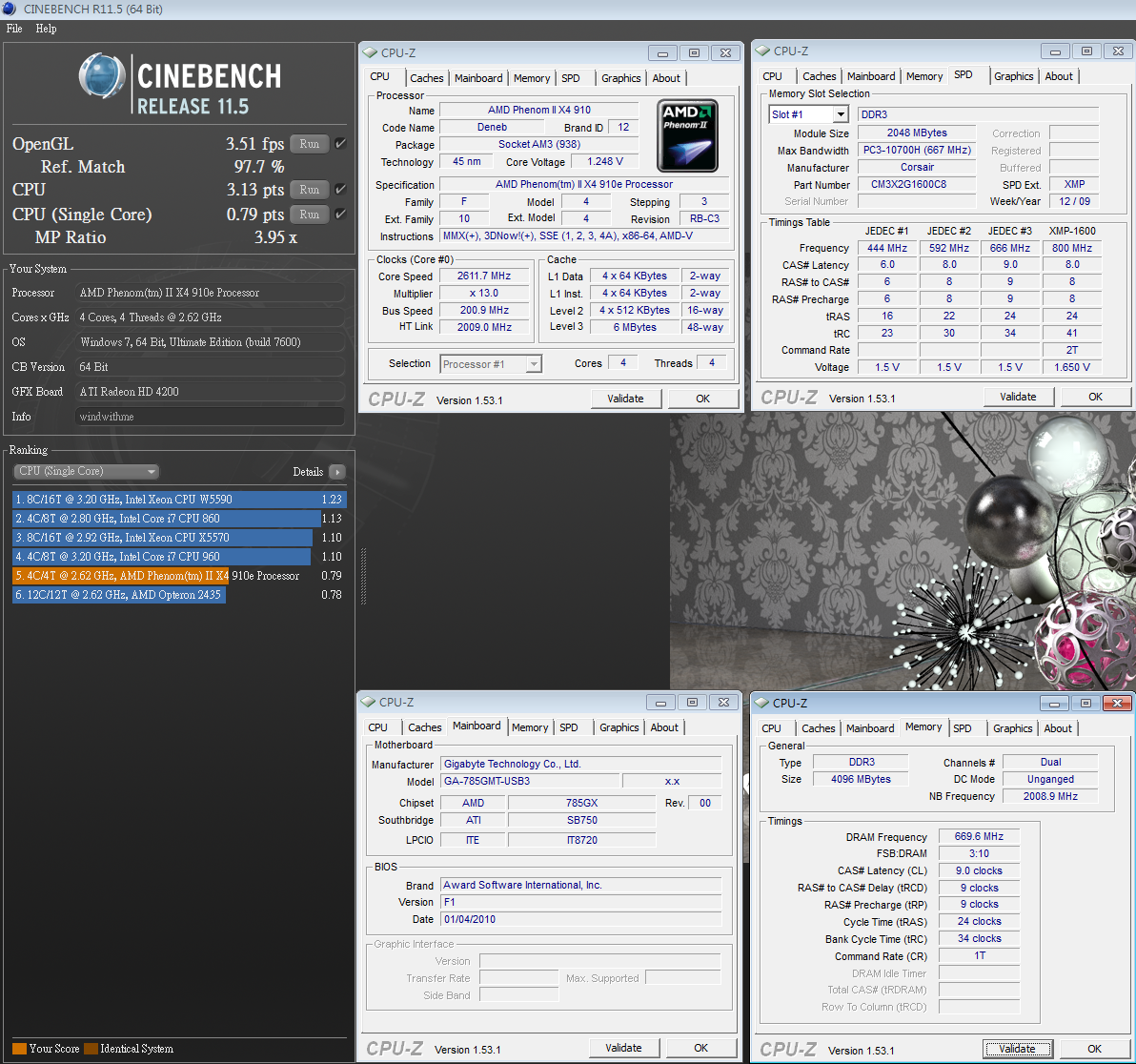Click the CPU-Z icon in SPD window title
The width and height of the screenshot is (1136, 1064).
coord(762,51)
